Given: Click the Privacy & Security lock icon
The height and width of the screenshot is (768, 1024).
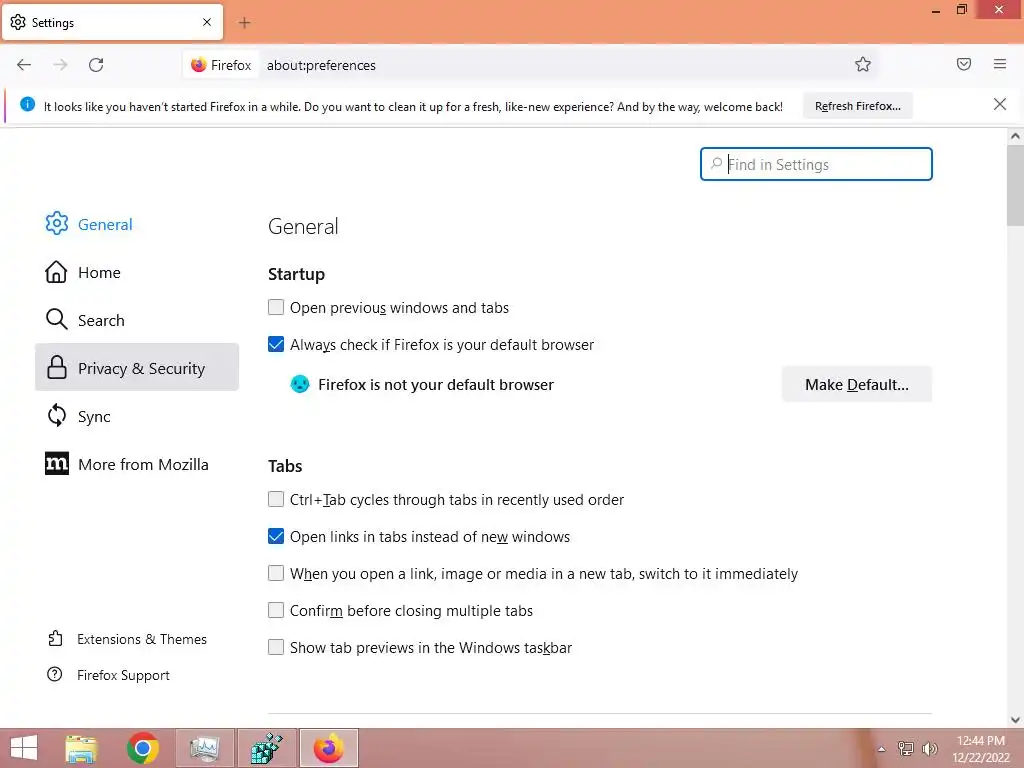Looking at the screenshot, I should (x=57, y=368).
